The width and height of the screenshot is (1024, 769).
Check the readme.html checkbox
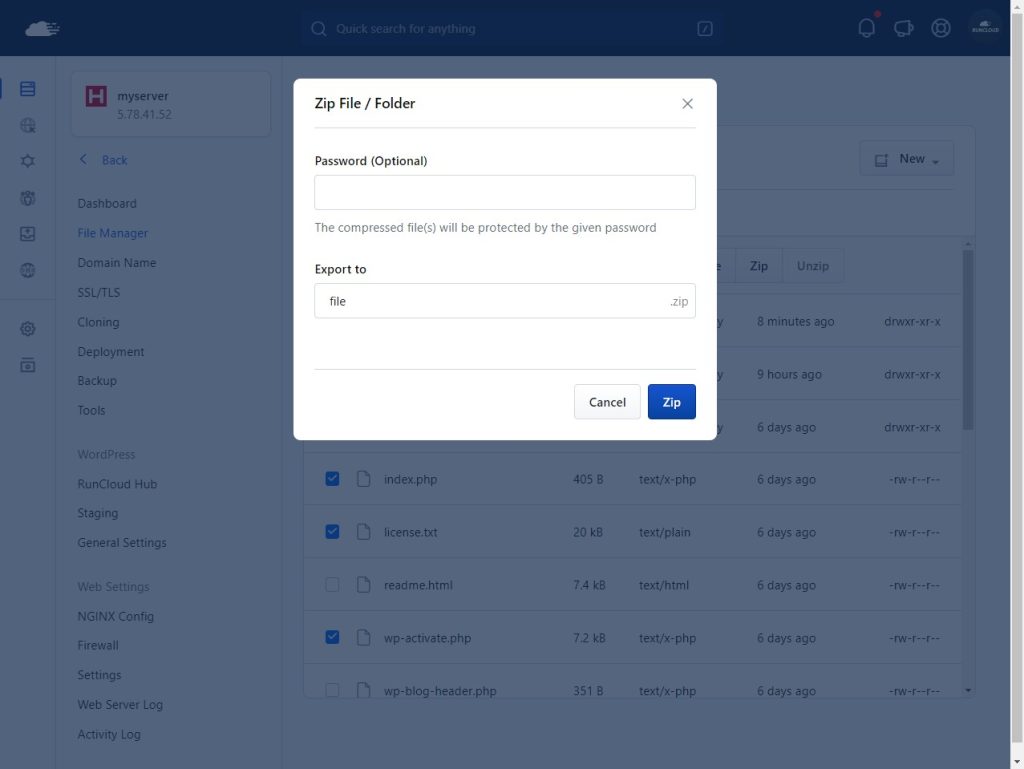tap(332, 584)
